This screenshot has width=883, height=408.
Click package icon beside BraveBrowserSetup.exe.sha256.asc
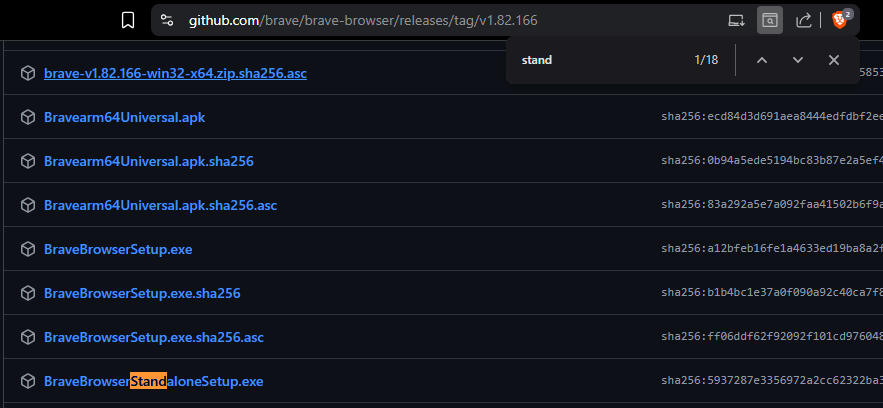point(28,337)
